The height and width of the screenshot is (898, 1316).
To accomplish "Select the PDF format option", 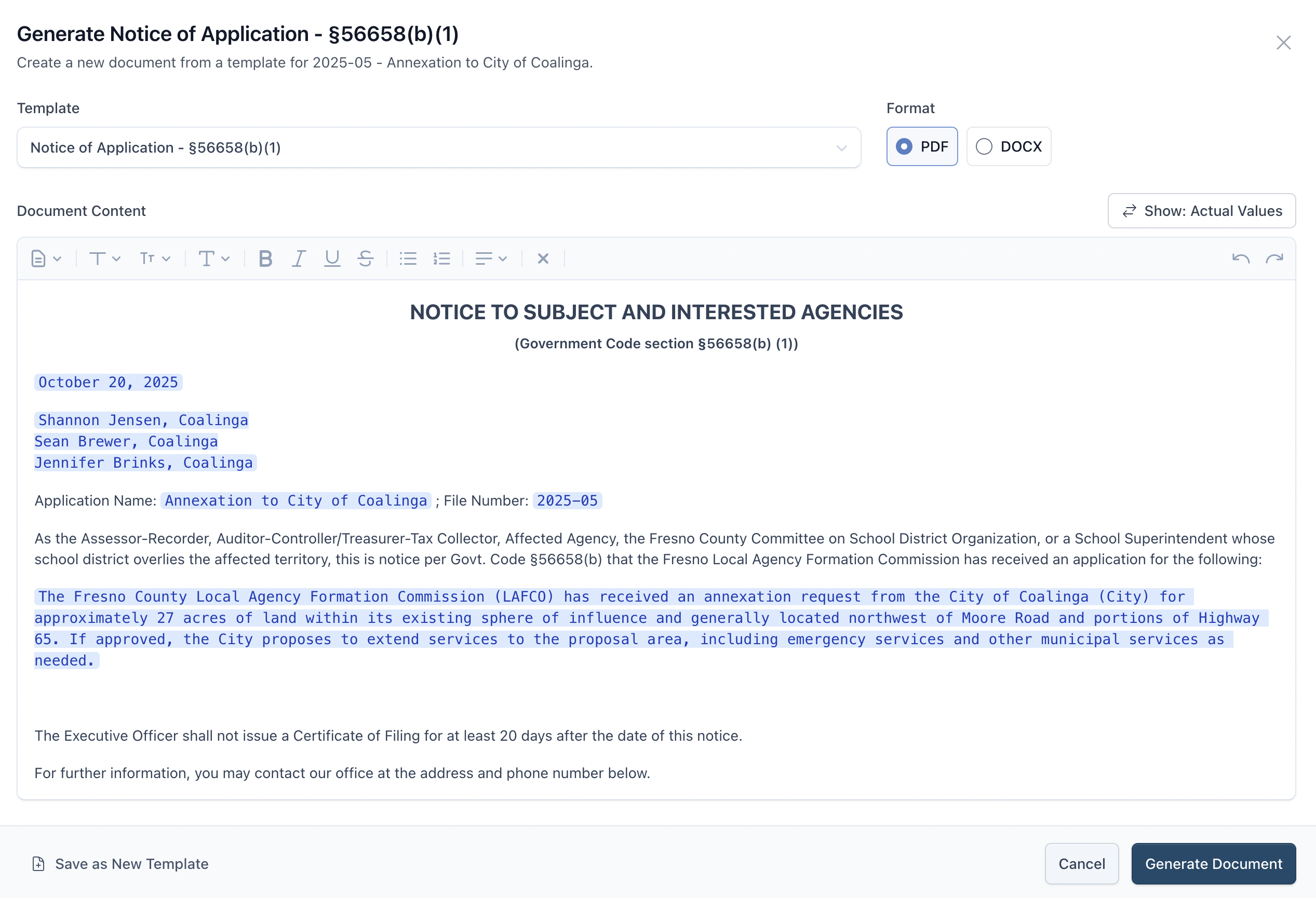I will coord(922,146).
